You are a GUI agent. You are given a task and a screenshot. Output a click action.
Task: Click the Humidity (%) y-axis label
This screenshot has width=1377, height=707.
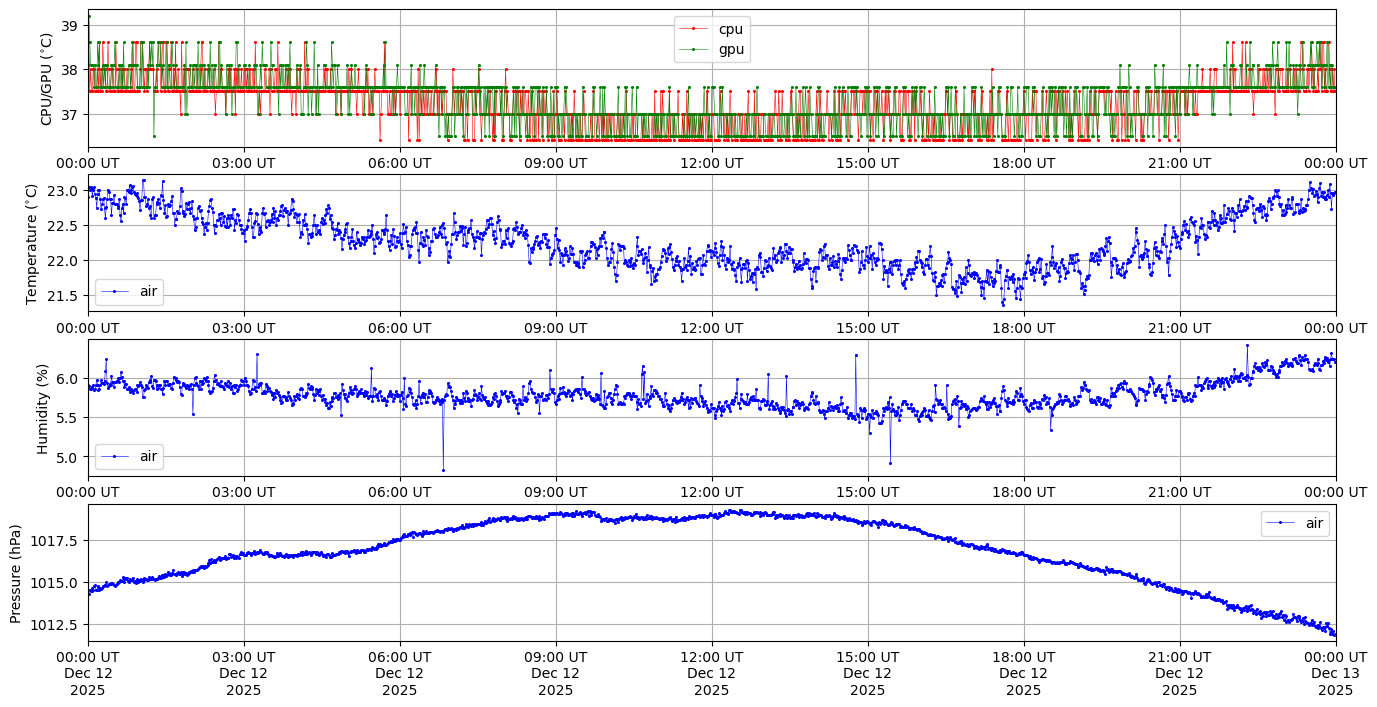(x=42, y=408)
